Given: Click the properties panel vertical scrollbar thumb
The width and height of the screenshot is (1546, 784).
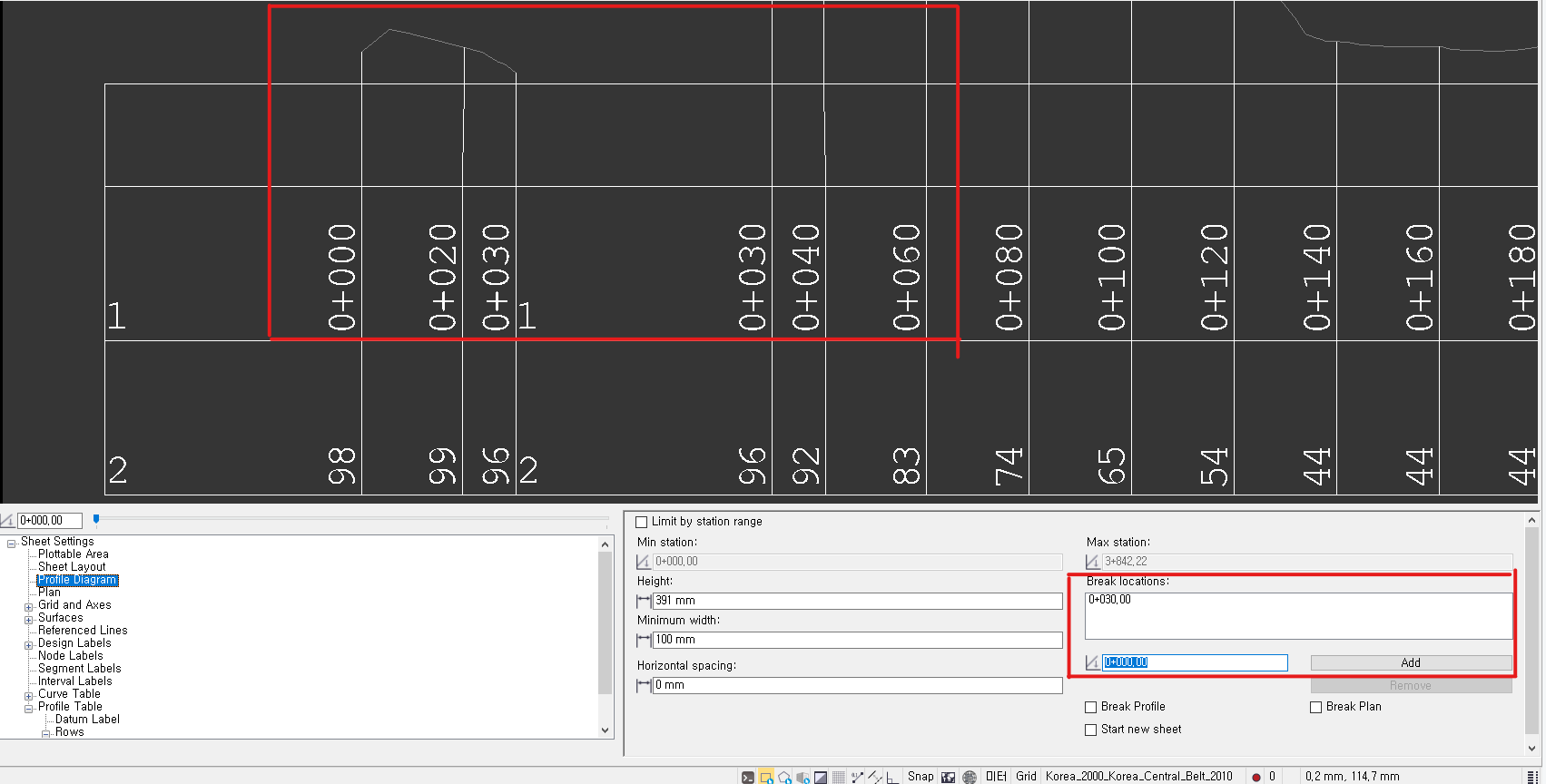Looking at the screenshot, I should tap(1531, 631).
